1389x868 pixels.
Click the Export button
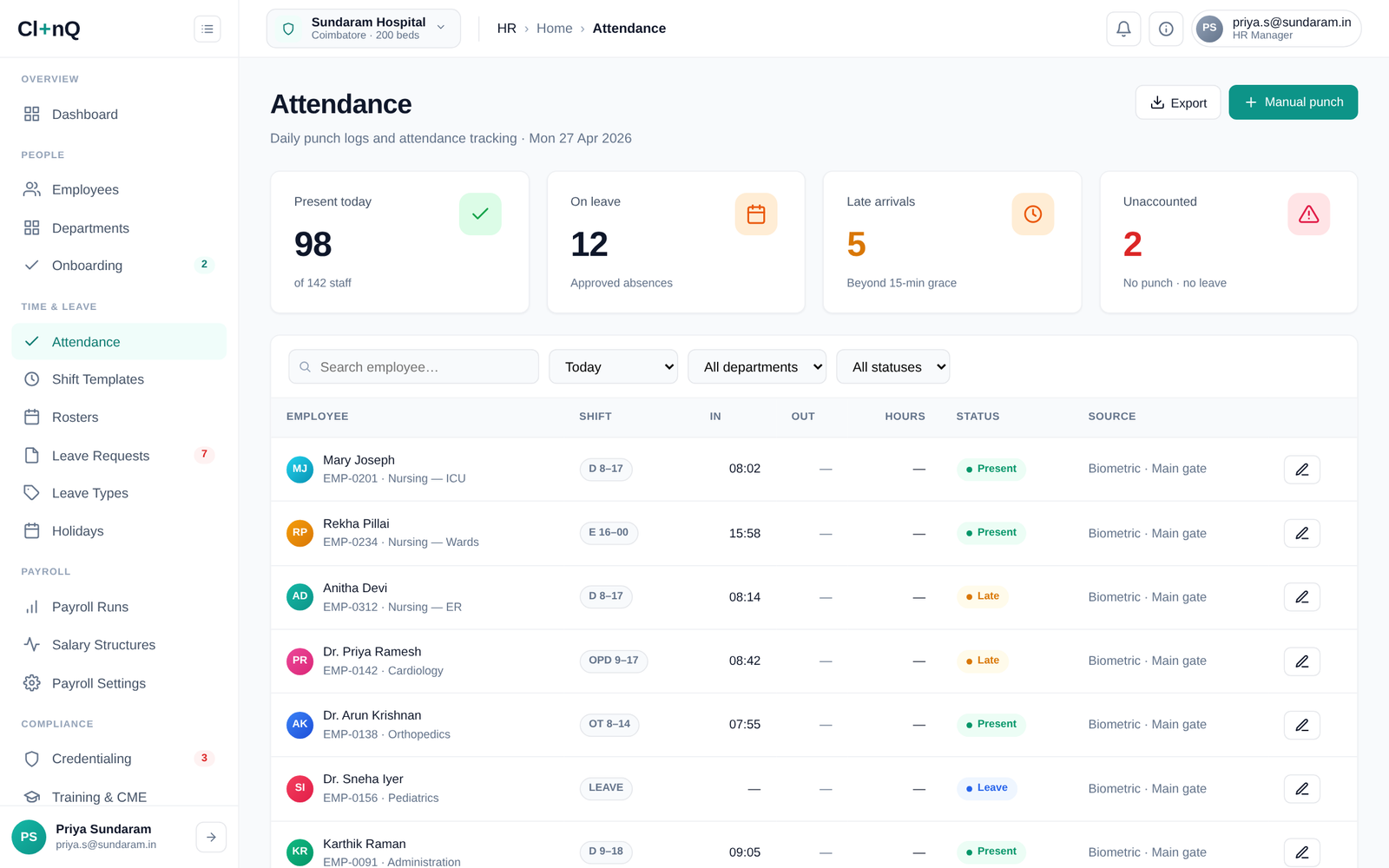[1178, 102]
